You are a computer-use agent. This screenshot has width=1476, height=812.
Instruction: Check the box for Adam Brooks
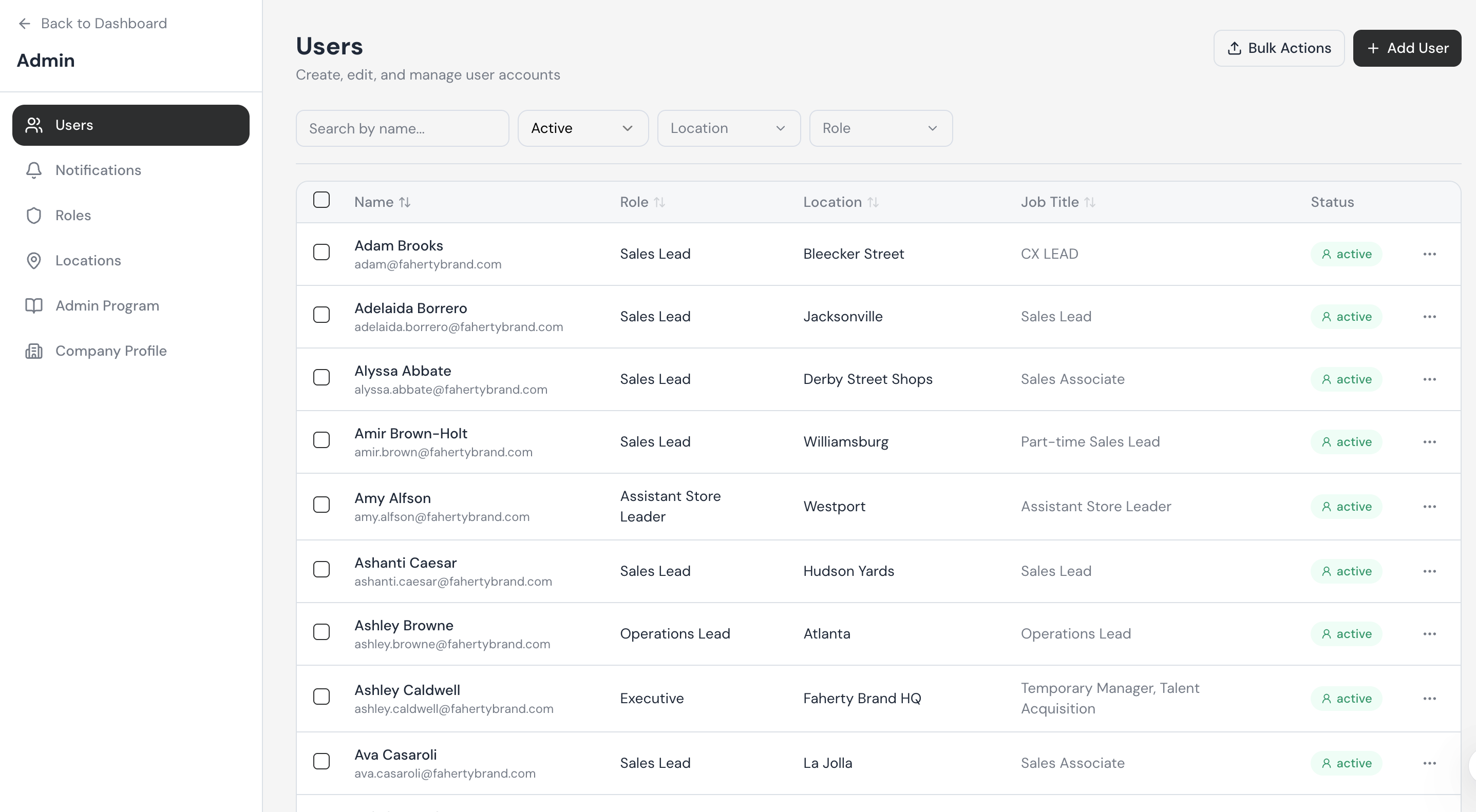point(321,252)
